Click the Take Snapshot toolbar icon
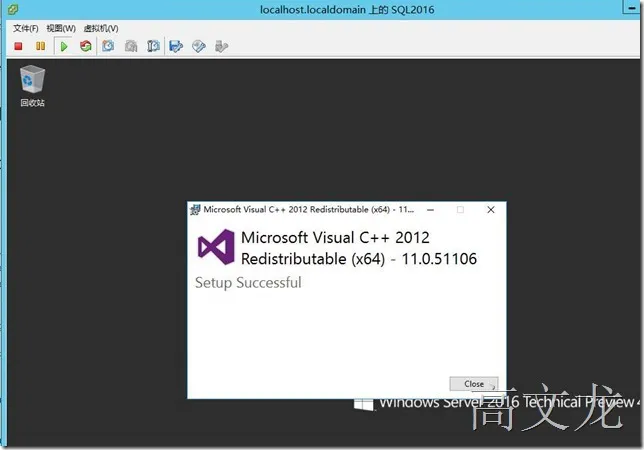This screenshot has width=644, height=450. pos(108,46)
